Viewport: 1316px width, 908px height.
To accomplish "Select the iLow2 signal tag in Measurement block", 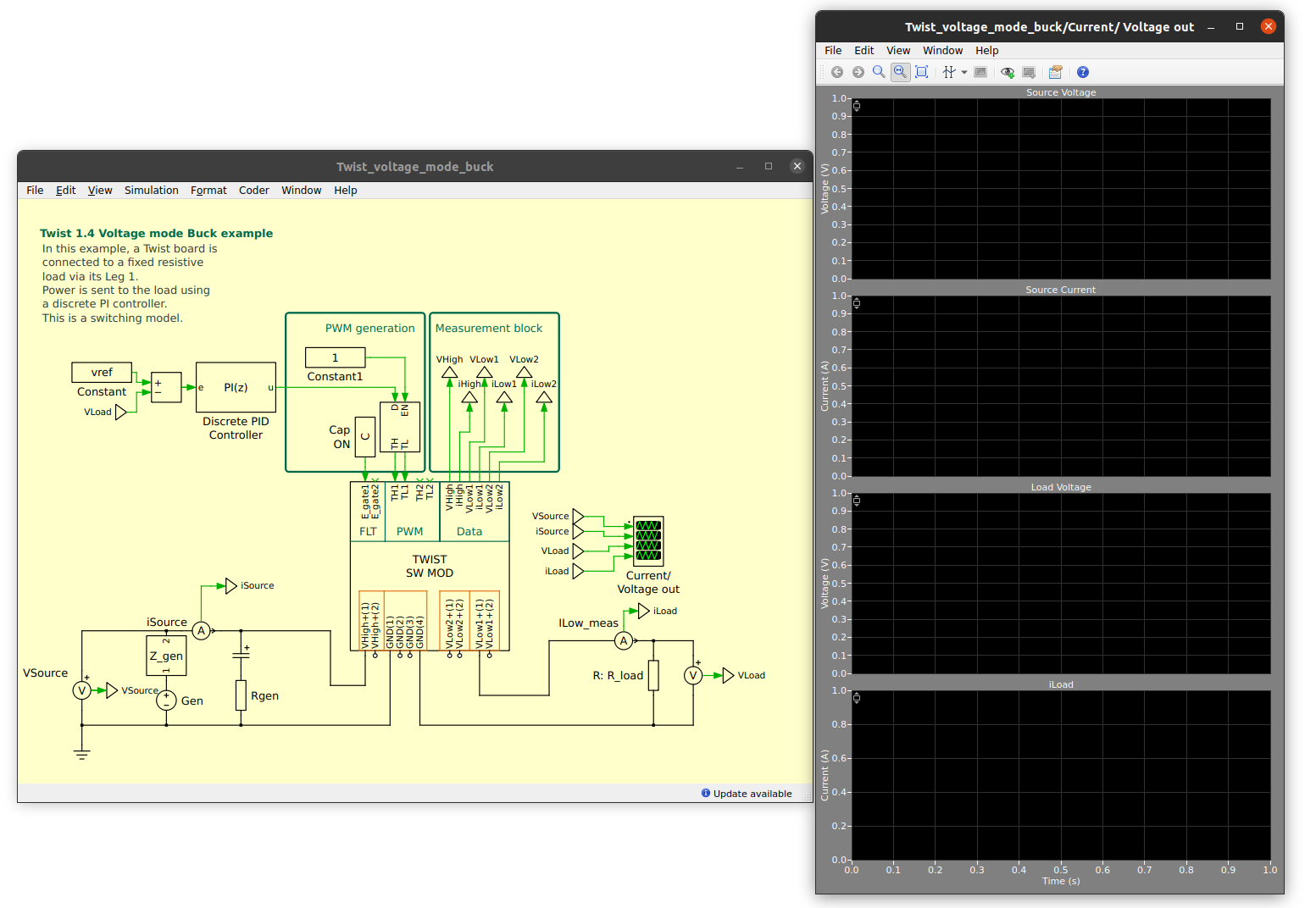I will [544, 396].
